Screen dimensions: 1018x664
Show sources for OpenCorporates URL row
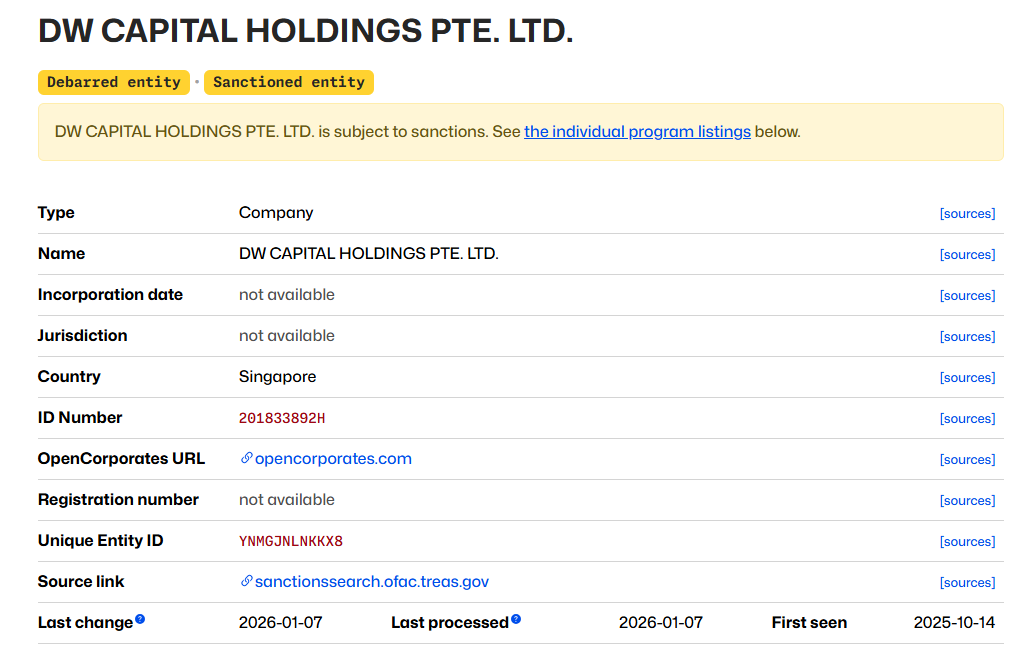click(x=967, y=460)
